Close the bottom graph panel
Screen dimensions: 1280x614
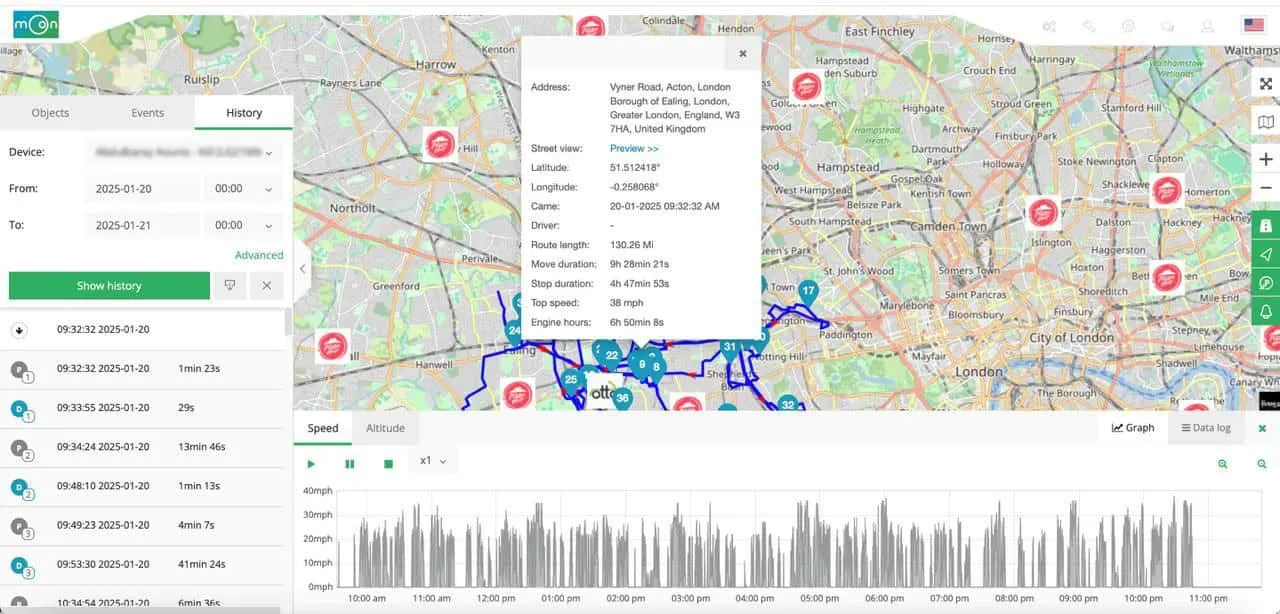point(1262,428)
